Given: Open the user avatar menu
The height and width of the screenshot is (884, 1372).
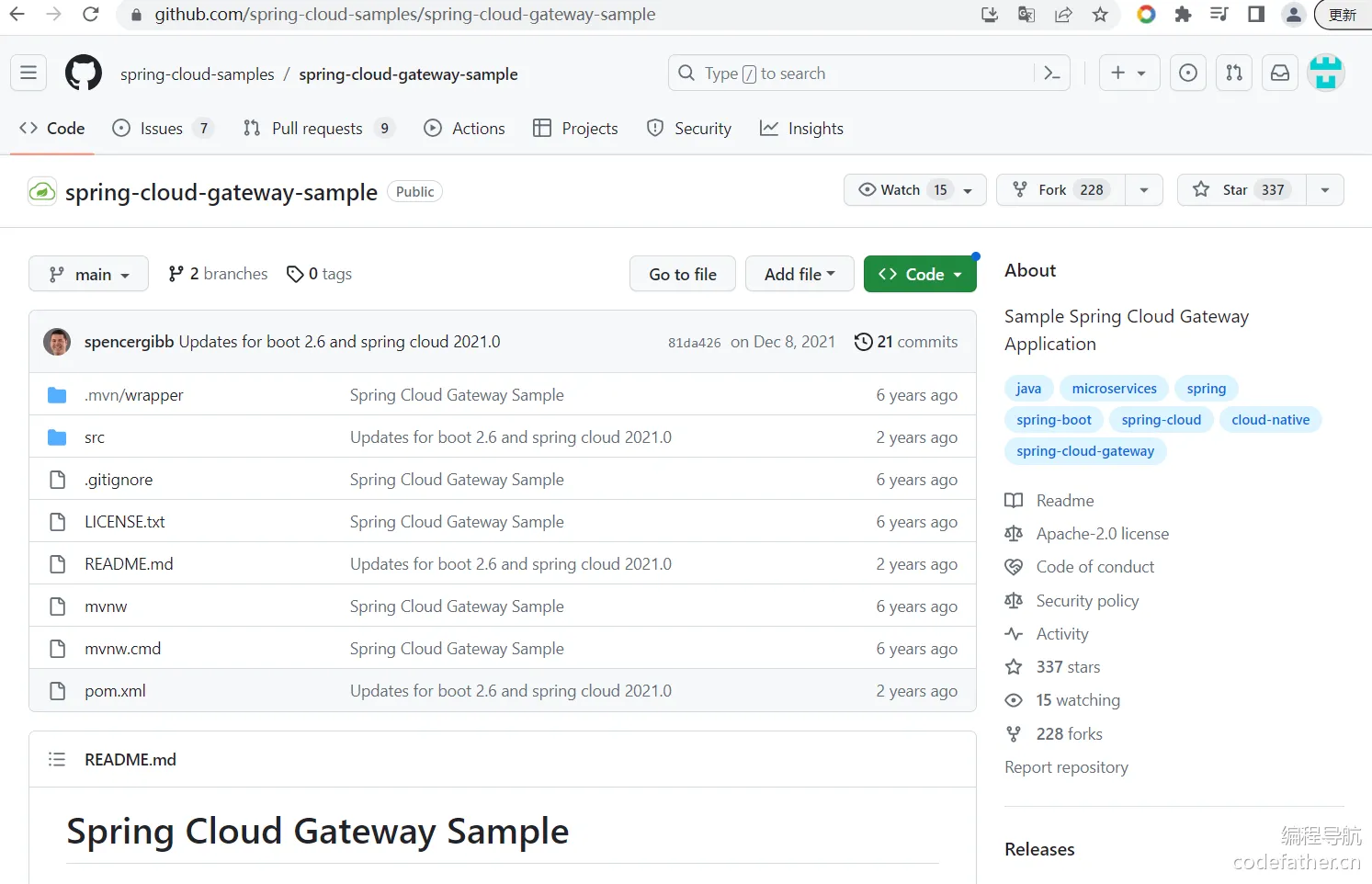Looking at the screenshot, I should pyautogui.click(x=1326, y=74).
